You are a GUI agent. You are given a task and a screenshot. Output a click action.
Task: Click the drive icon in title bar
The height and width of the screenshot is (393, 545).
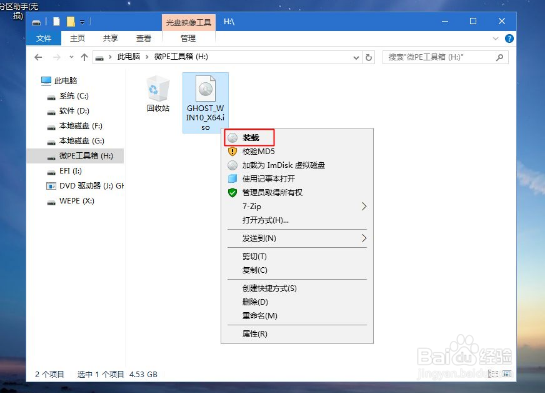[x=36, y=22]
